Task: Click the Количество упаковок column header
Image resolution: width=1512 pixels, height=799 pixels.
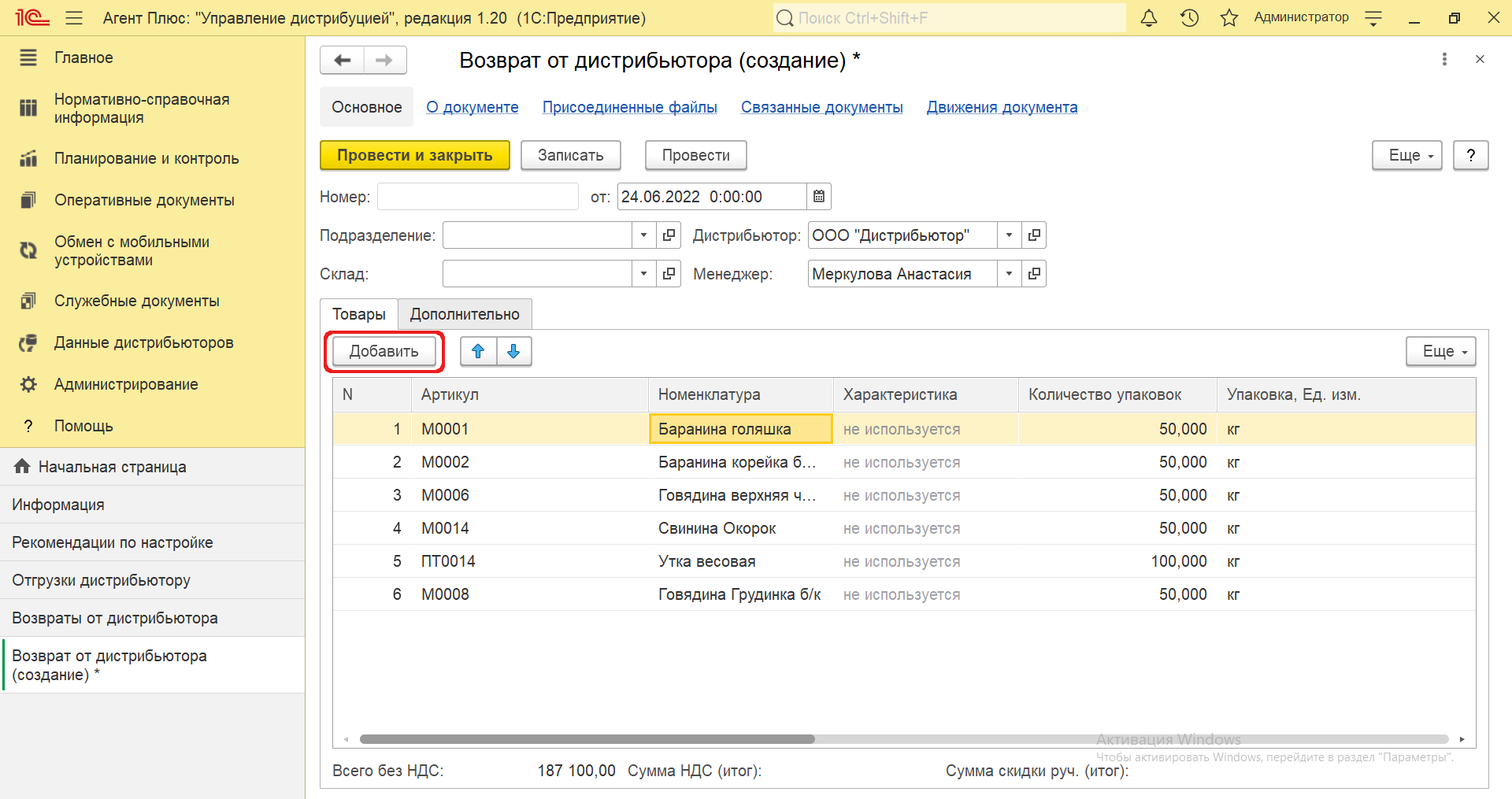Action: 1117,394
